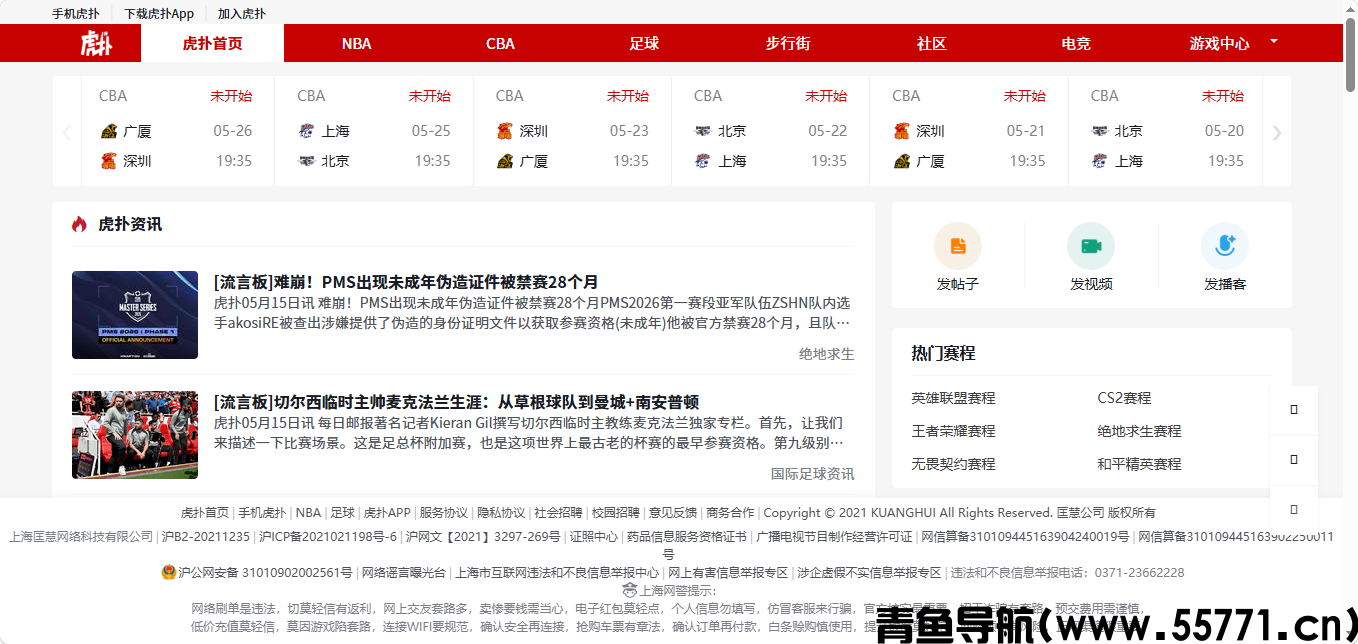The image size is (1358, 644).
Task: Expand the dropdown arrow after 游戏中心
Action: pos(1273,42)
